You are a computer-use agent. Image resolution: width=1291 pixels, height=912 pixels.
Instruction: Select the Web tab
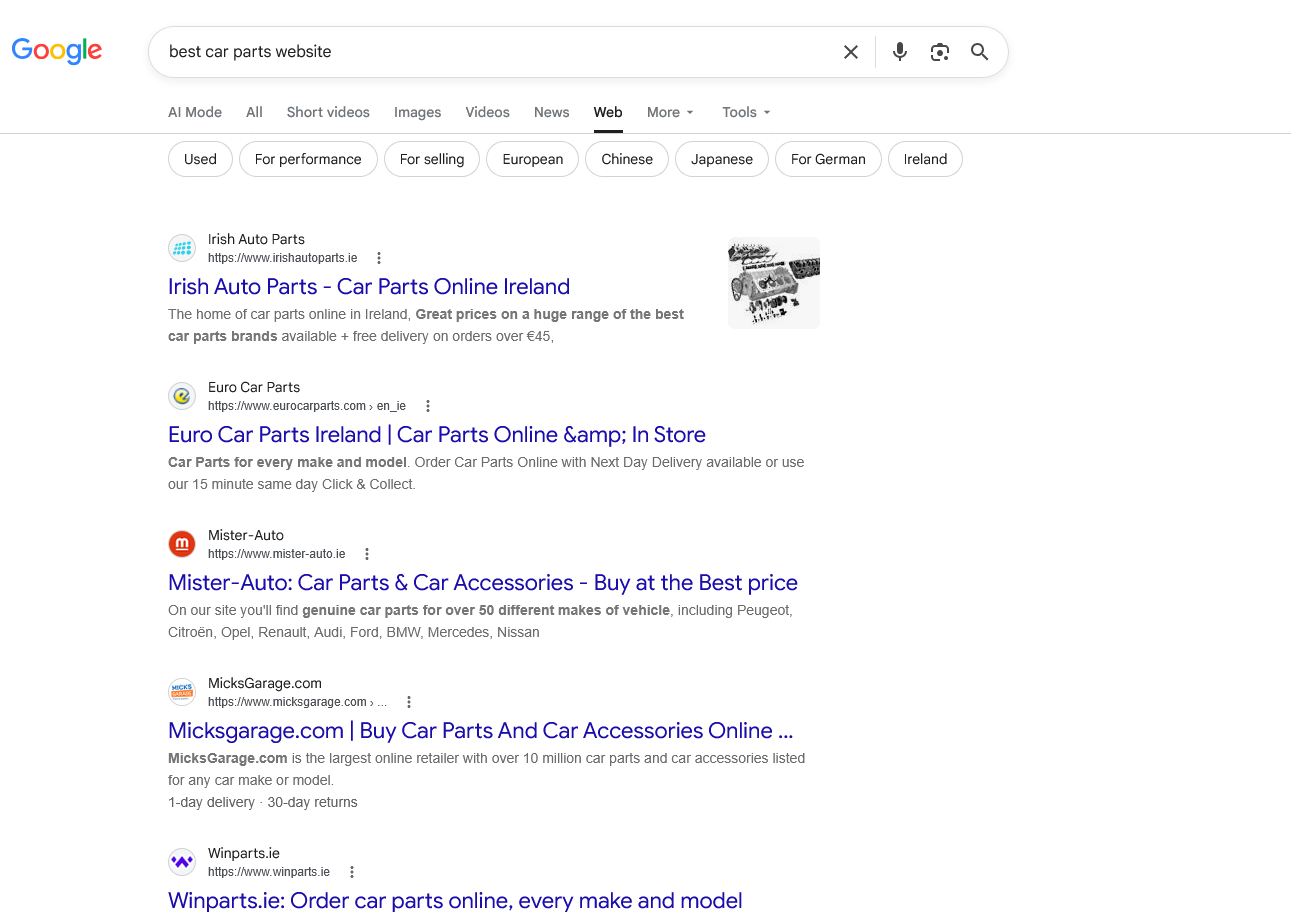click(608, 112)
